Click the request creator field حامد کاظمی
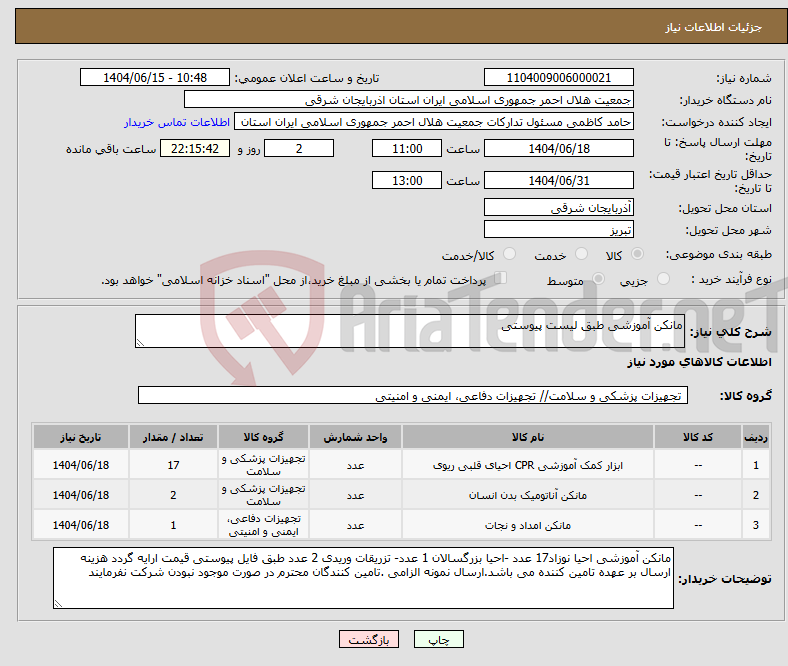 pos(434,122)
